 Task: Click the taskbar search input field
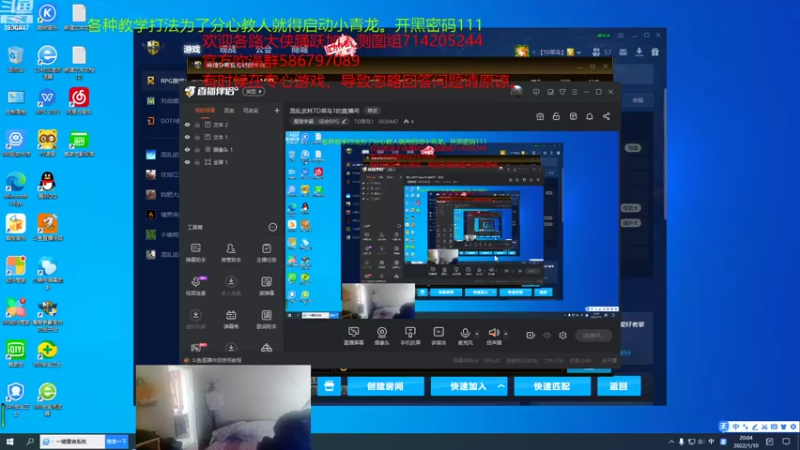73,441
